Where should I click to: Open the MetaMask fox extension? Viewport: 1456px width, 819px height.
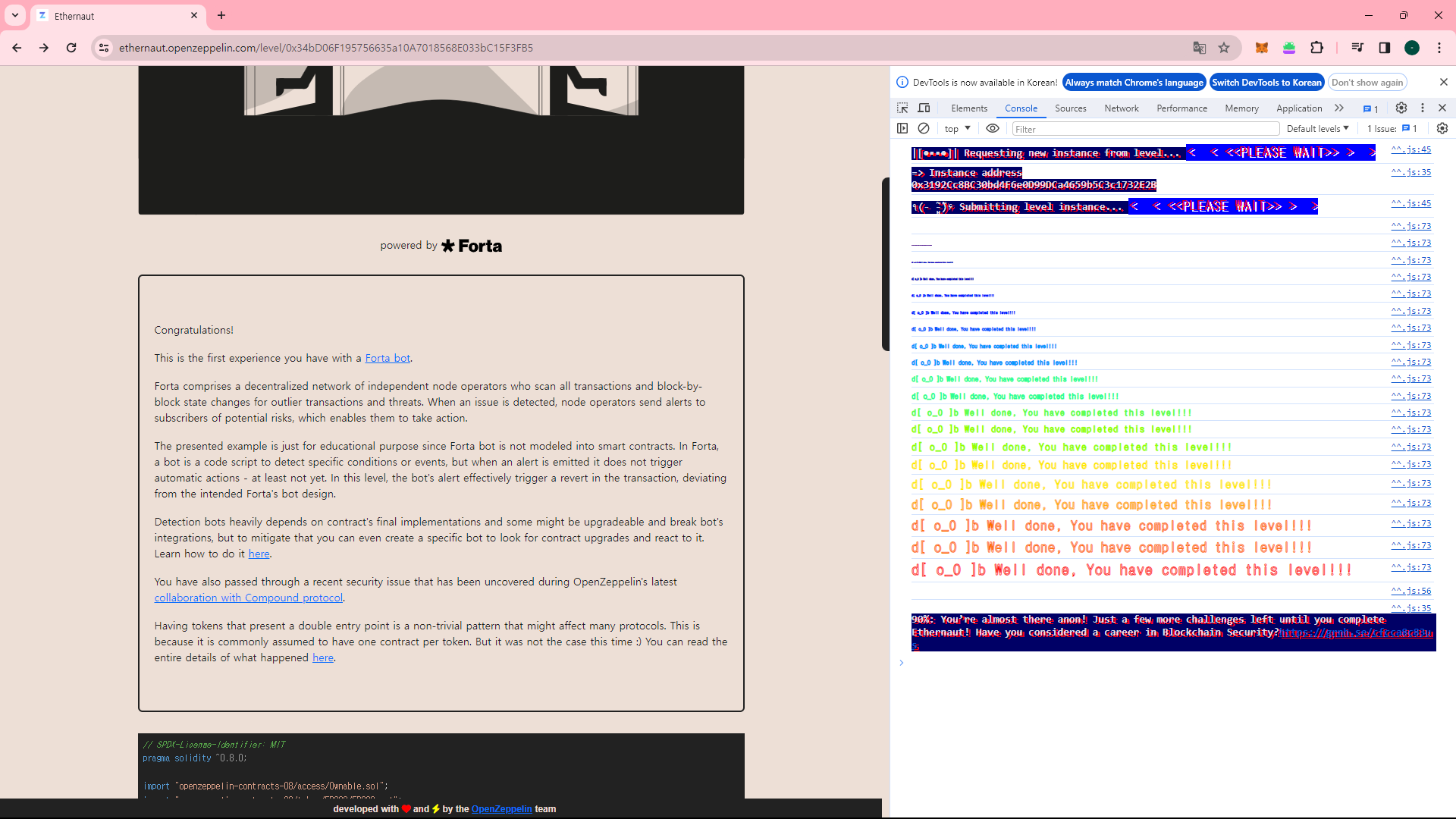[x=1262, y=48]
